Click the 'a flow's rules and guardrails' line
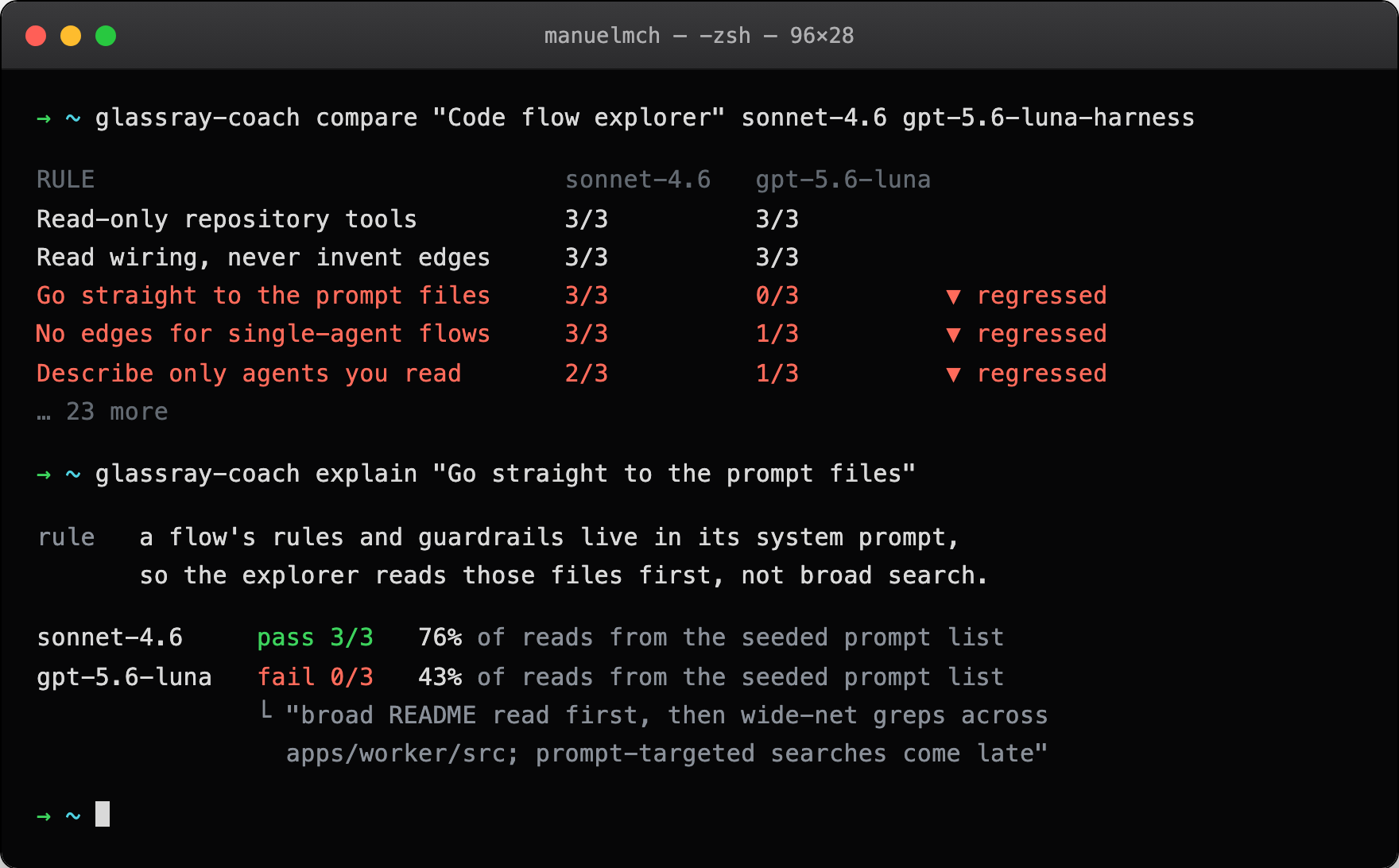Viewport: 1399px width, 868px height. tap(549, 537)
